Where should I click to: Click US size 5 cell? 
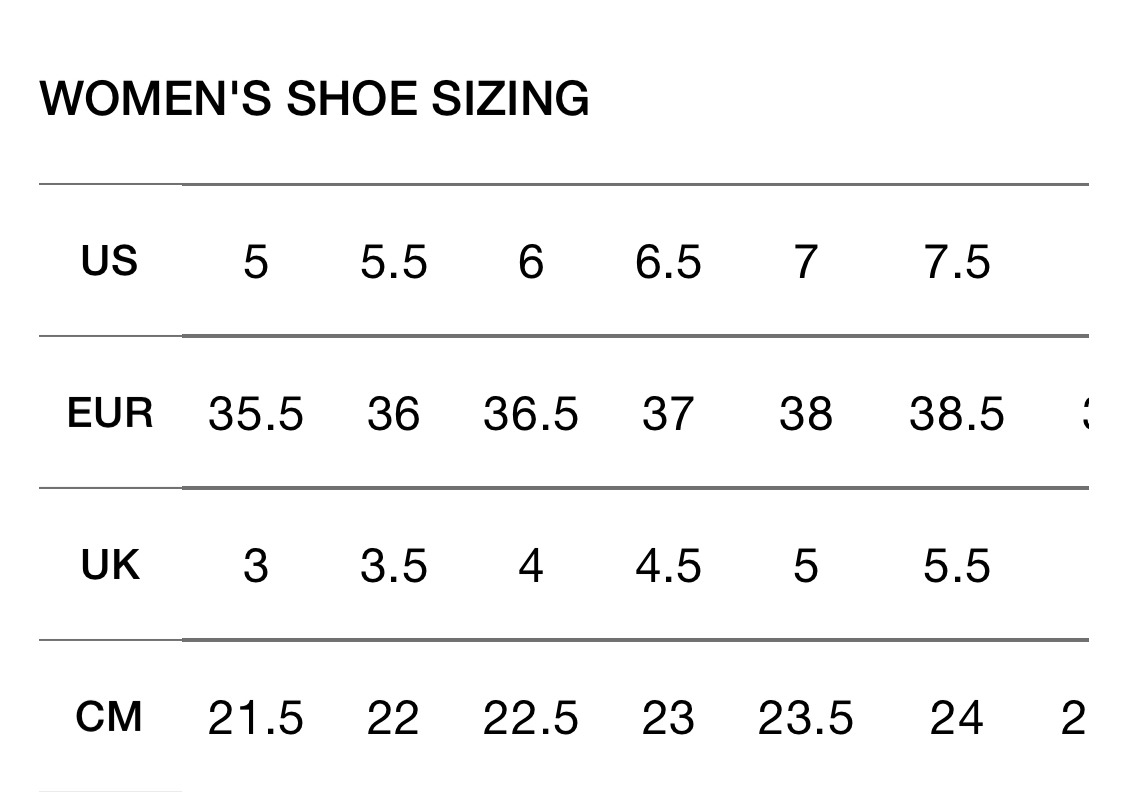point(256,261)
